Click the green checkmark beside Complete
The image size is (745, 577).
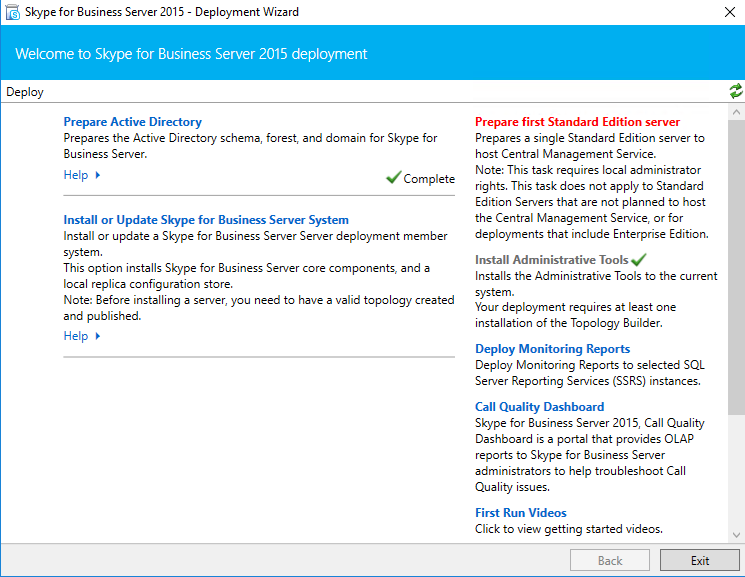click(393, 177)
